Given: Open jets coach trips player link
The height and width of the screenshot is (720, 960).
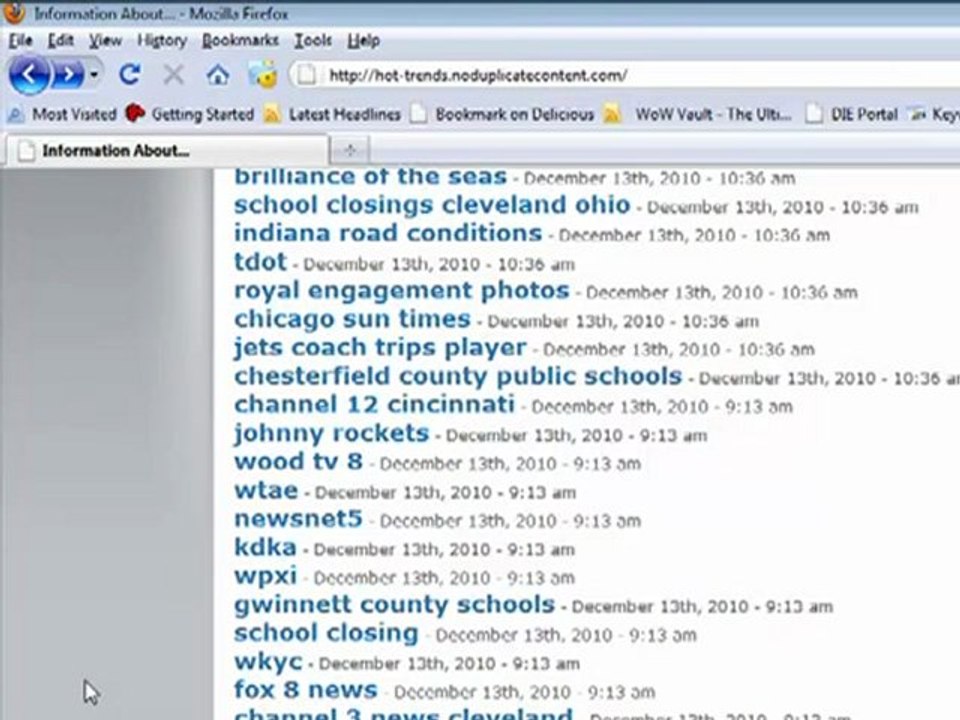Looking at the screenshot, I should point(380,348).
